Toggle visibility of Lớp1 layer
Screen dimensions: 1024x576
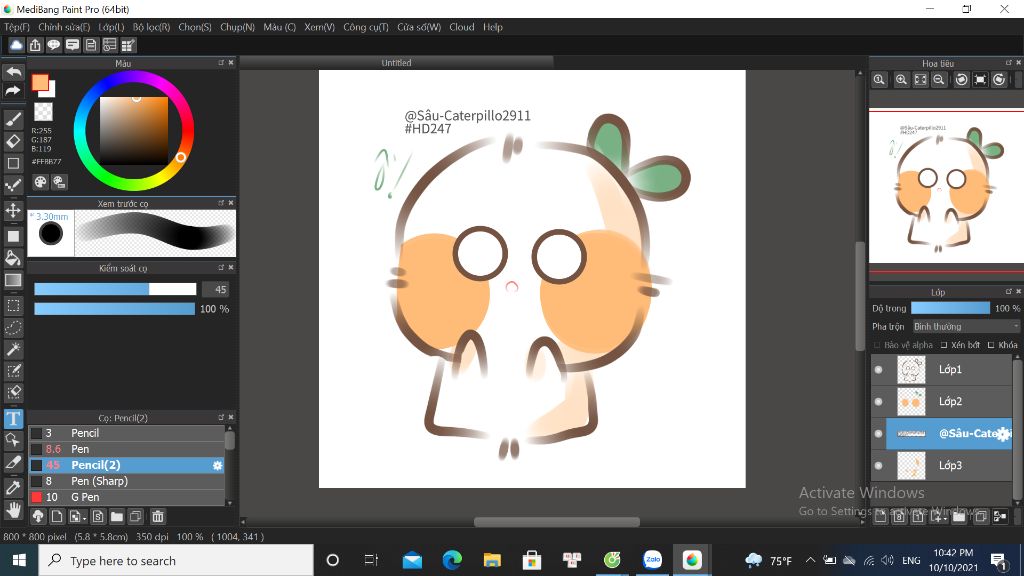point(878,370)
